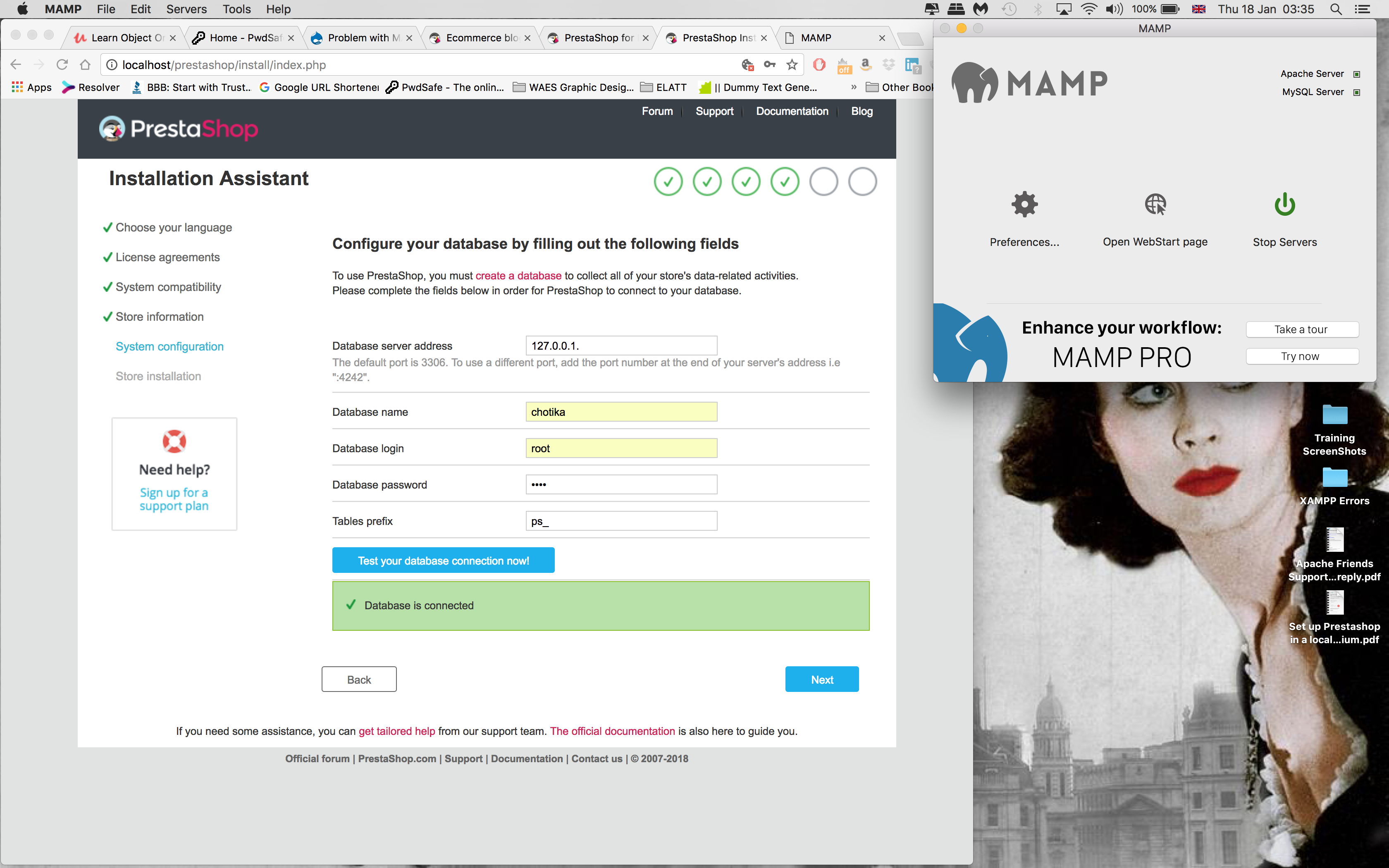Click the Next button
Image resolution: width=1389 pixels, height=868 pixels.
pyautogui.click(x=821, y=679)
